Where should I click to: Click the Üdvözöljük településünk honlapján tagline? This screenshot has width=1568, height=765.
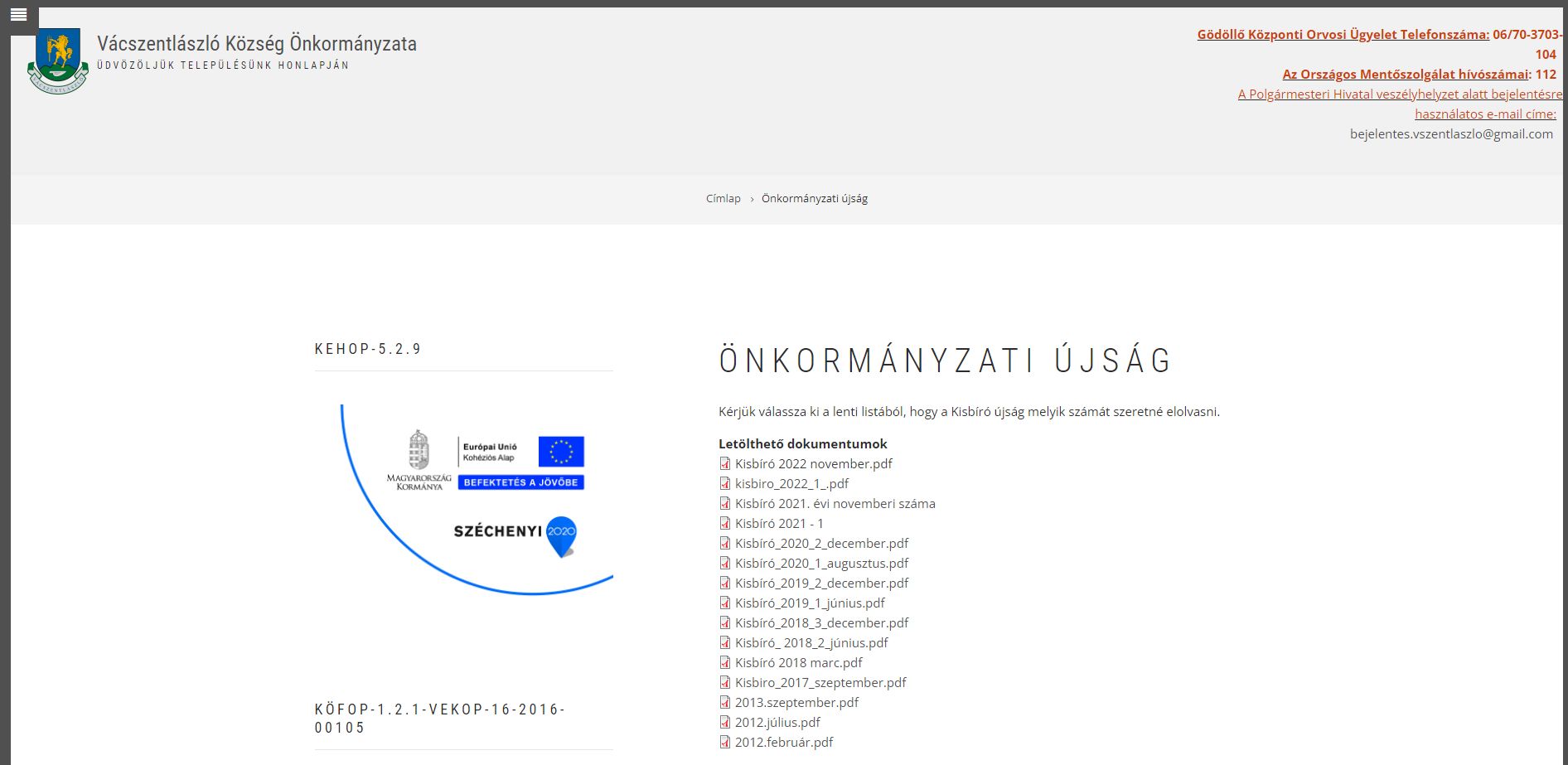(223, 65)
